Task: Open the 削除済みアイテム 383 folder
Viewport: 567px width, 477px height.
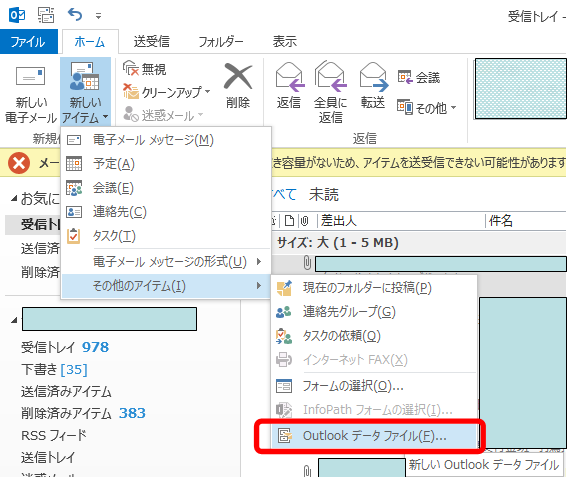Action: pos(83,413)
